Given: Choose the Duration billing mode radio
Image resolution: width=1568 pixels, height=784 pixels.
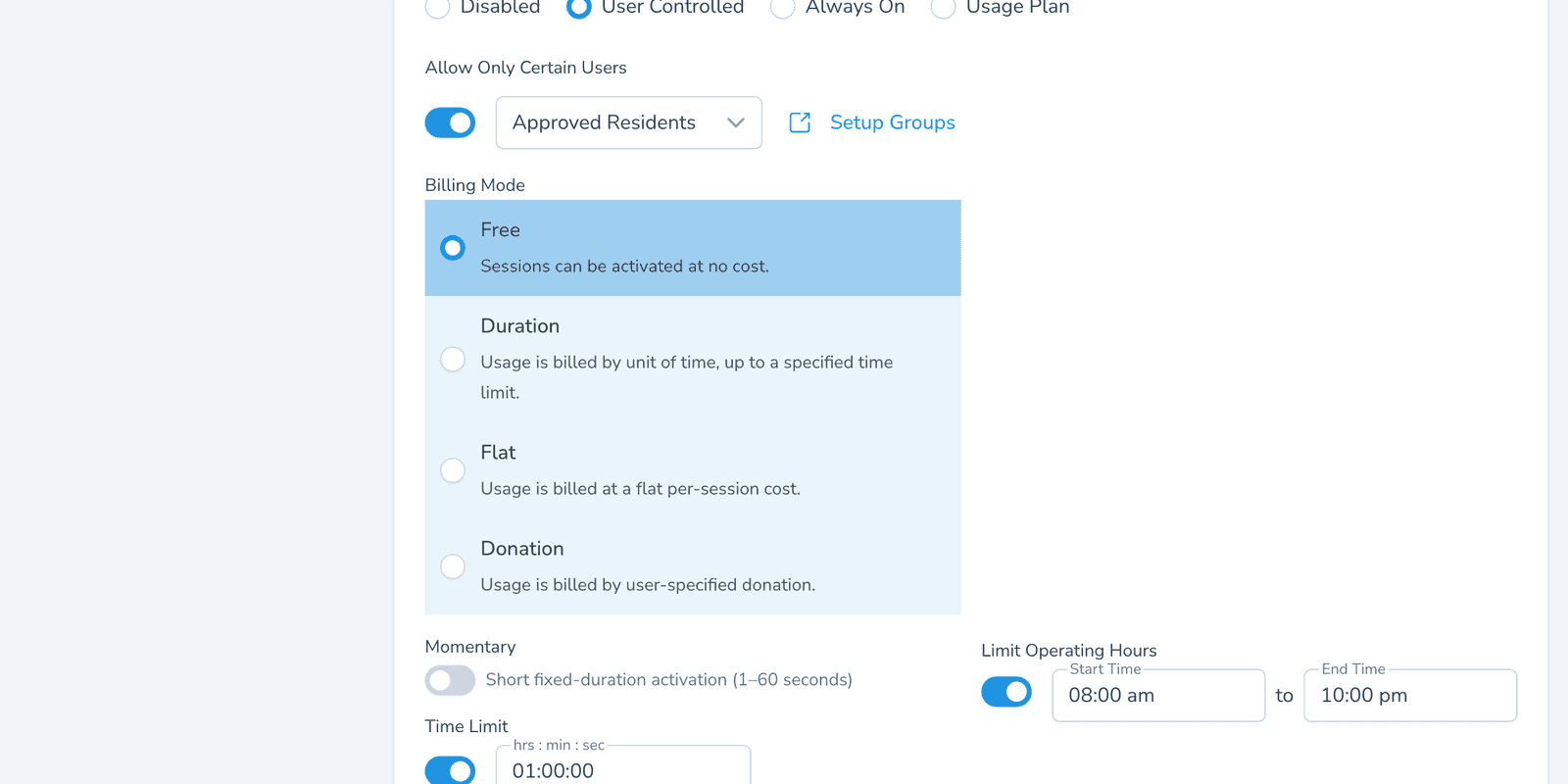Looking at the screenshot, I should click(453, 360).
